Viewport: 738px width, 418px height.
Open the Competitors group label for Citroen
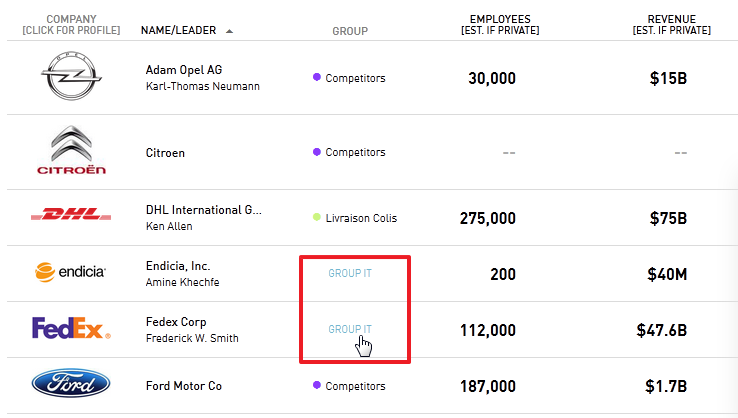click(355, 152)
